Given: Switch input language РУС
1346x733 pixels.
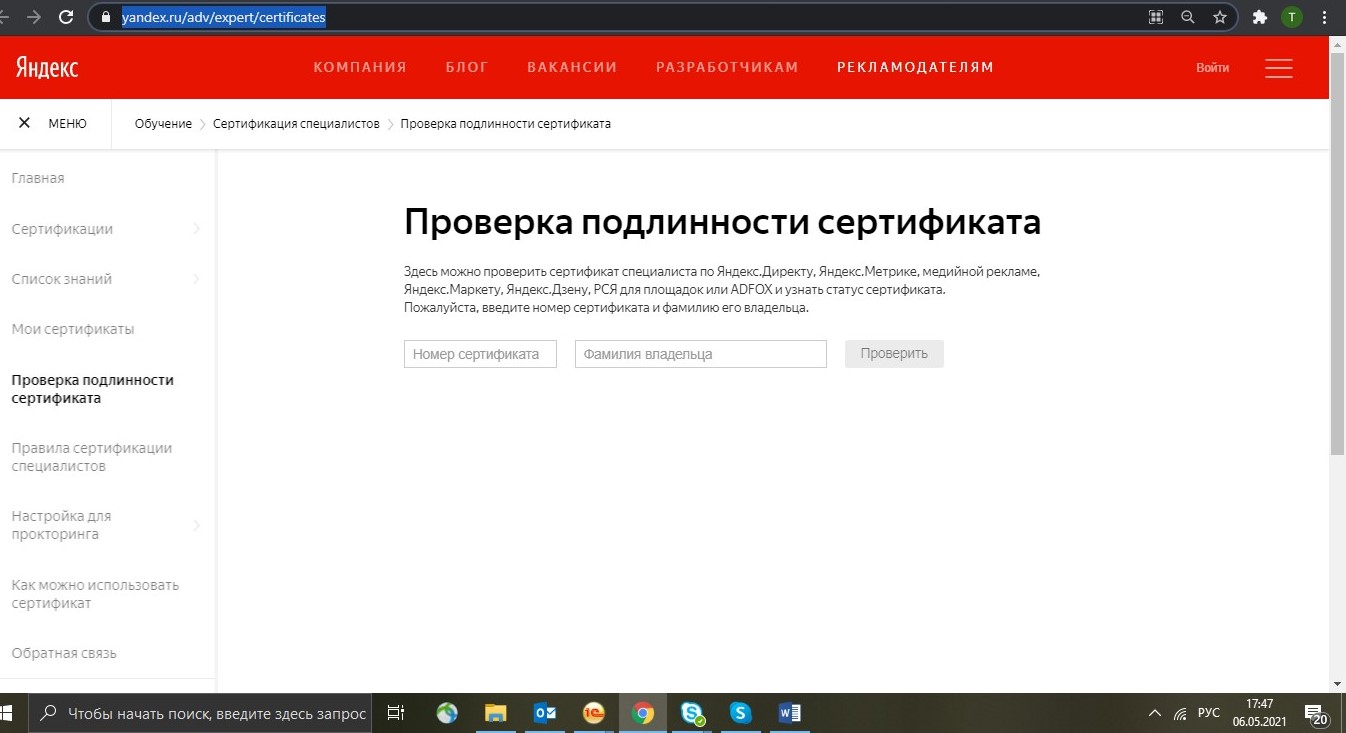Looking at the screenshot, I should [x=1209, y=713].
